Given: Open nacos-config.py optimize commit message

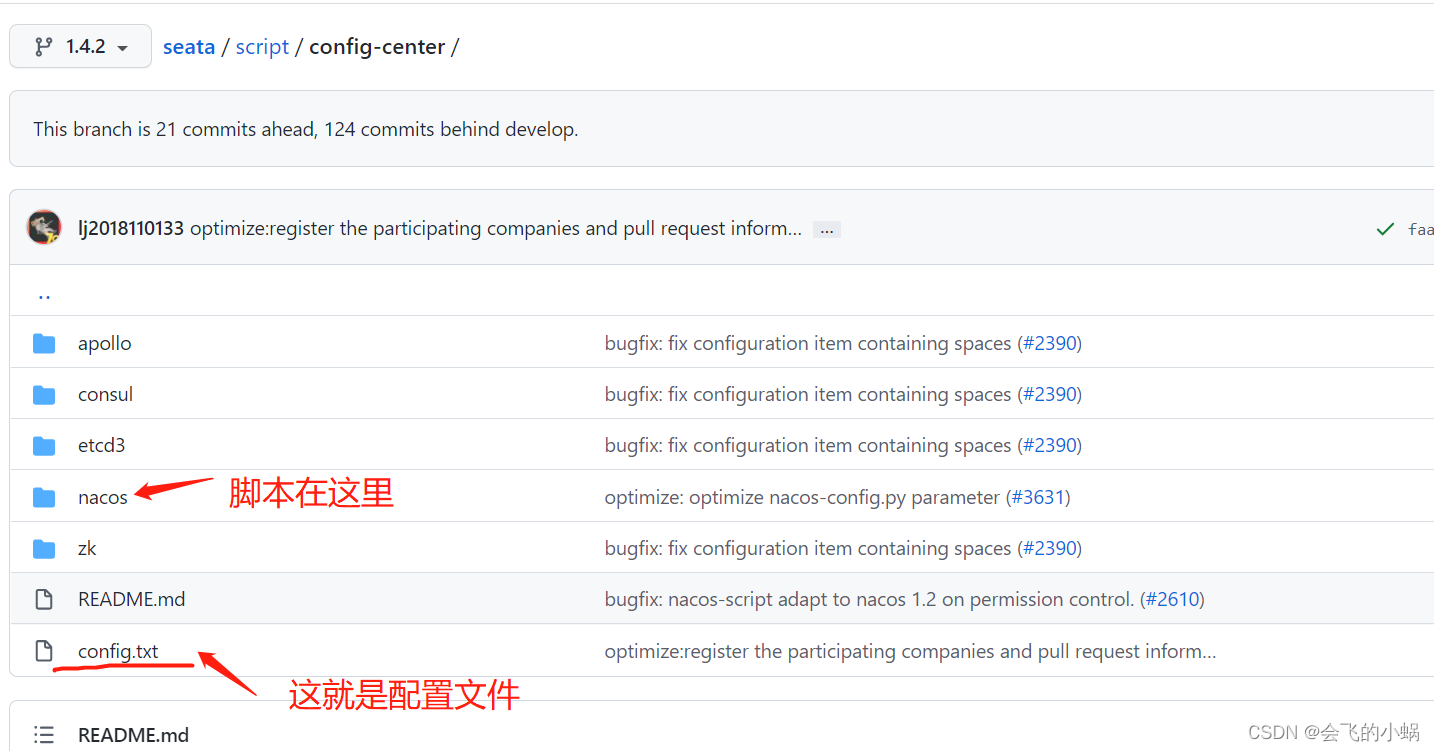Looking at the screenshot, I should tap(802, 497).
